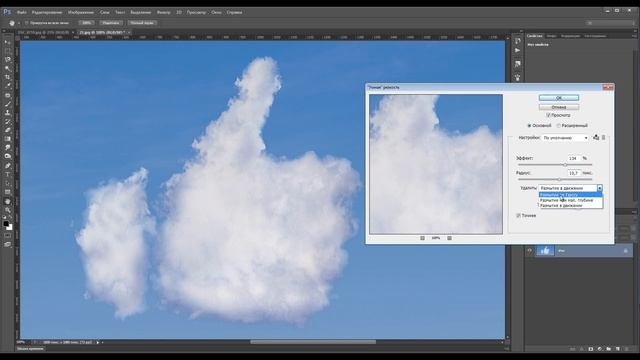
Task: Click the thumbs-up layer thumbnail
Action: click(545, 251)
